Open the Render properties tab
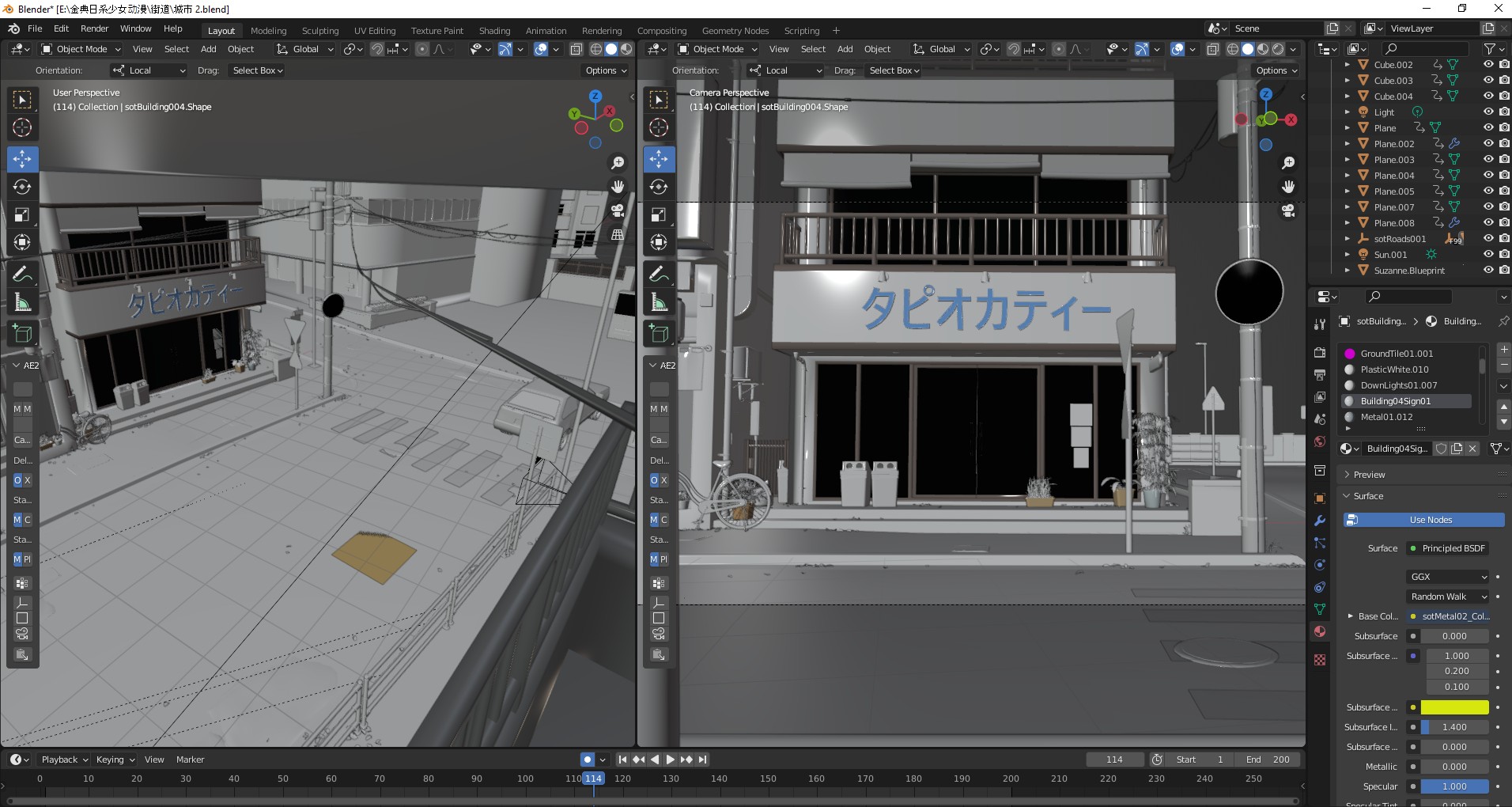This screenshot has width=1512, height=807. click(x=1319, y=353)
